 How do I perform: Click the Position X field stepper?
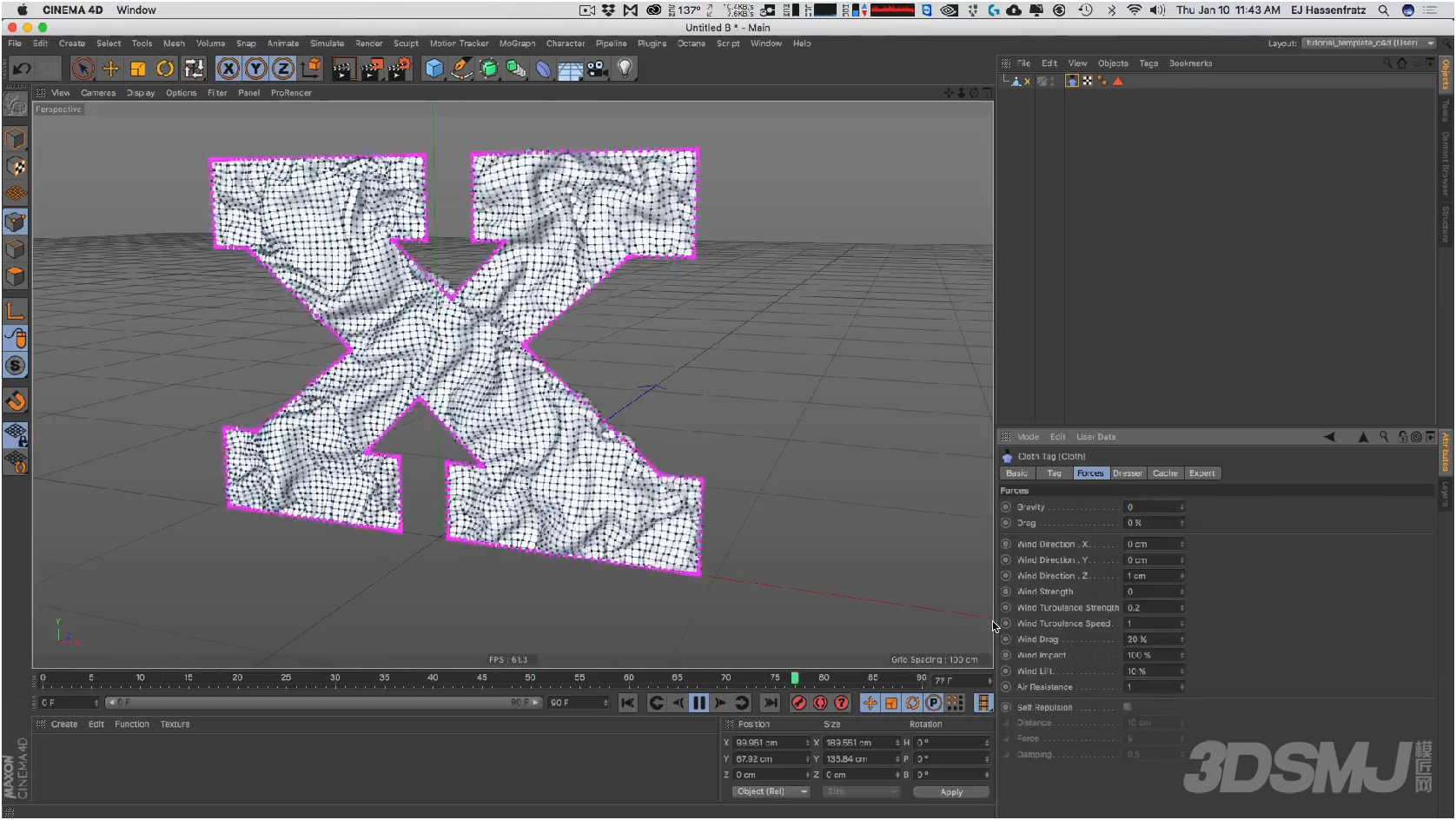807,743
